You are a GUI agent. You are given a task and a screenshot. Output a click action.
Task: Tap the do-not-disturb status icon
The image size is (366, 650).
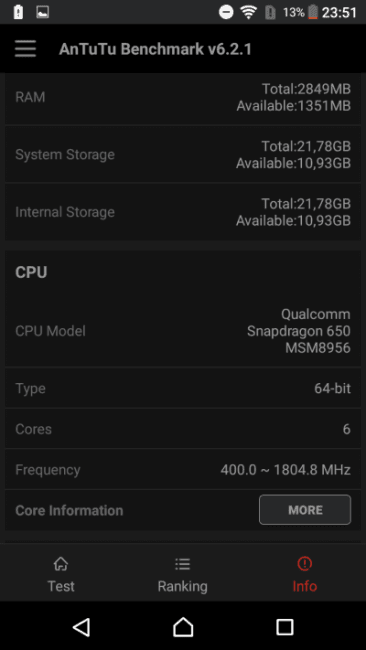pyautogui.click(x=226, y=12)
